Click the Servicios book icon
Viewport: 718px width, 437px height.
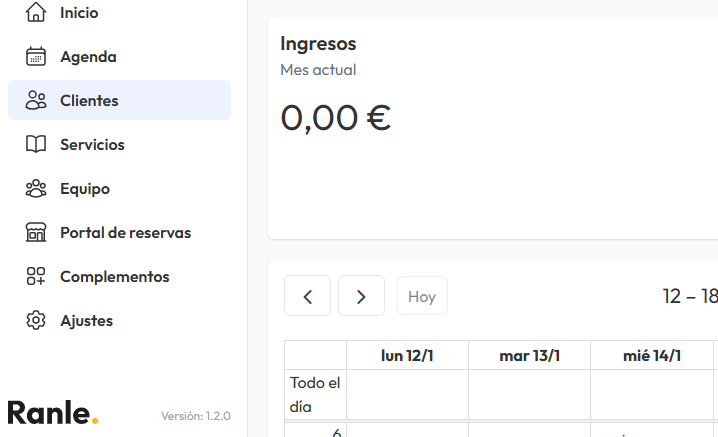(36, 145)
